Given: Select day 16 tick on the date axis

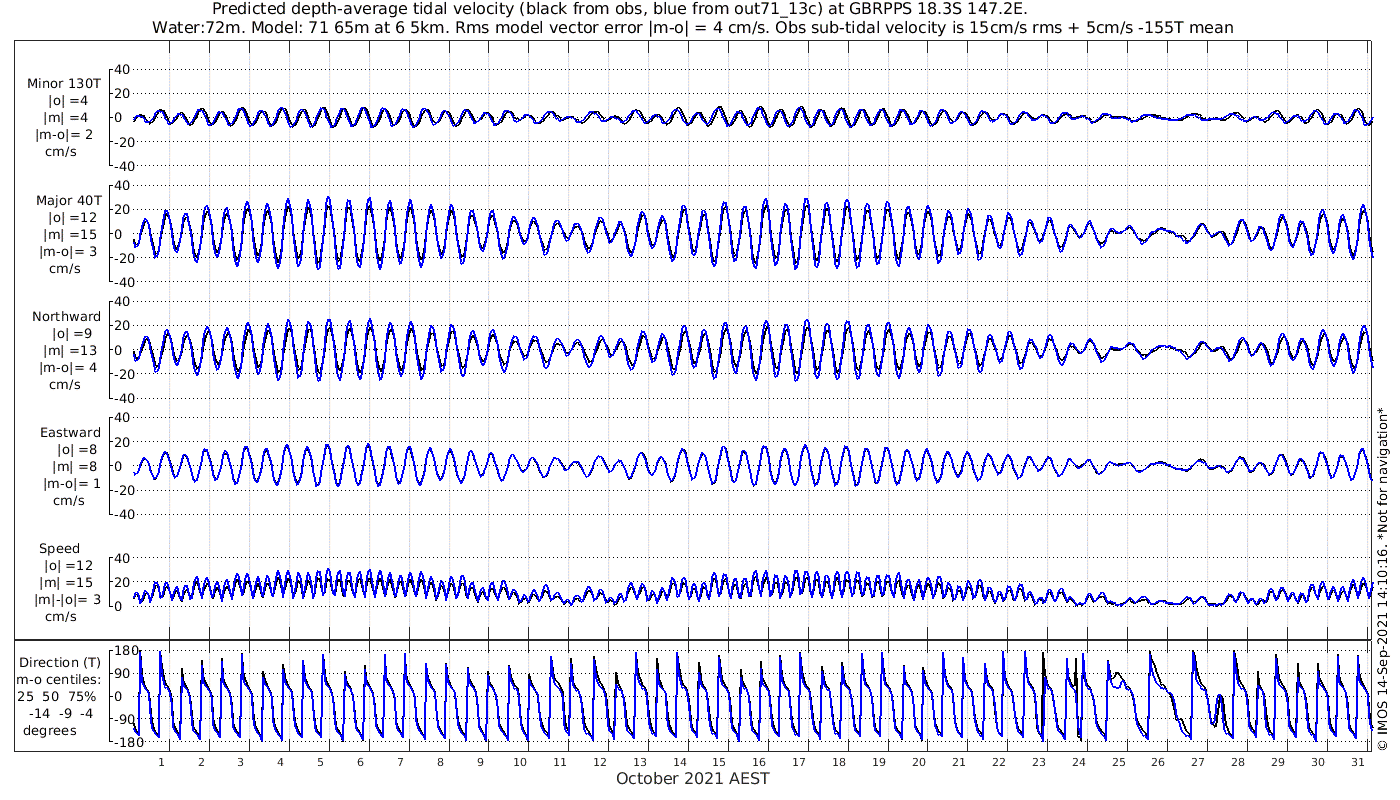Looking at the screenshot, I should 759,761.
